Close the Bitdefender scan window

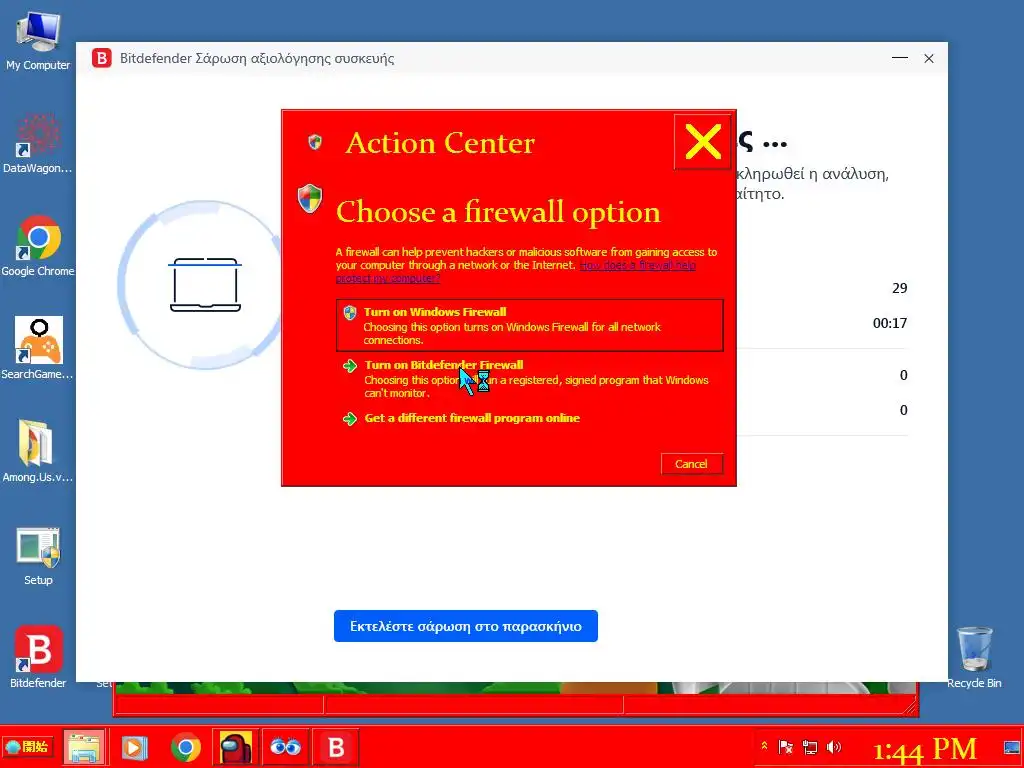(x=929, y=58)
